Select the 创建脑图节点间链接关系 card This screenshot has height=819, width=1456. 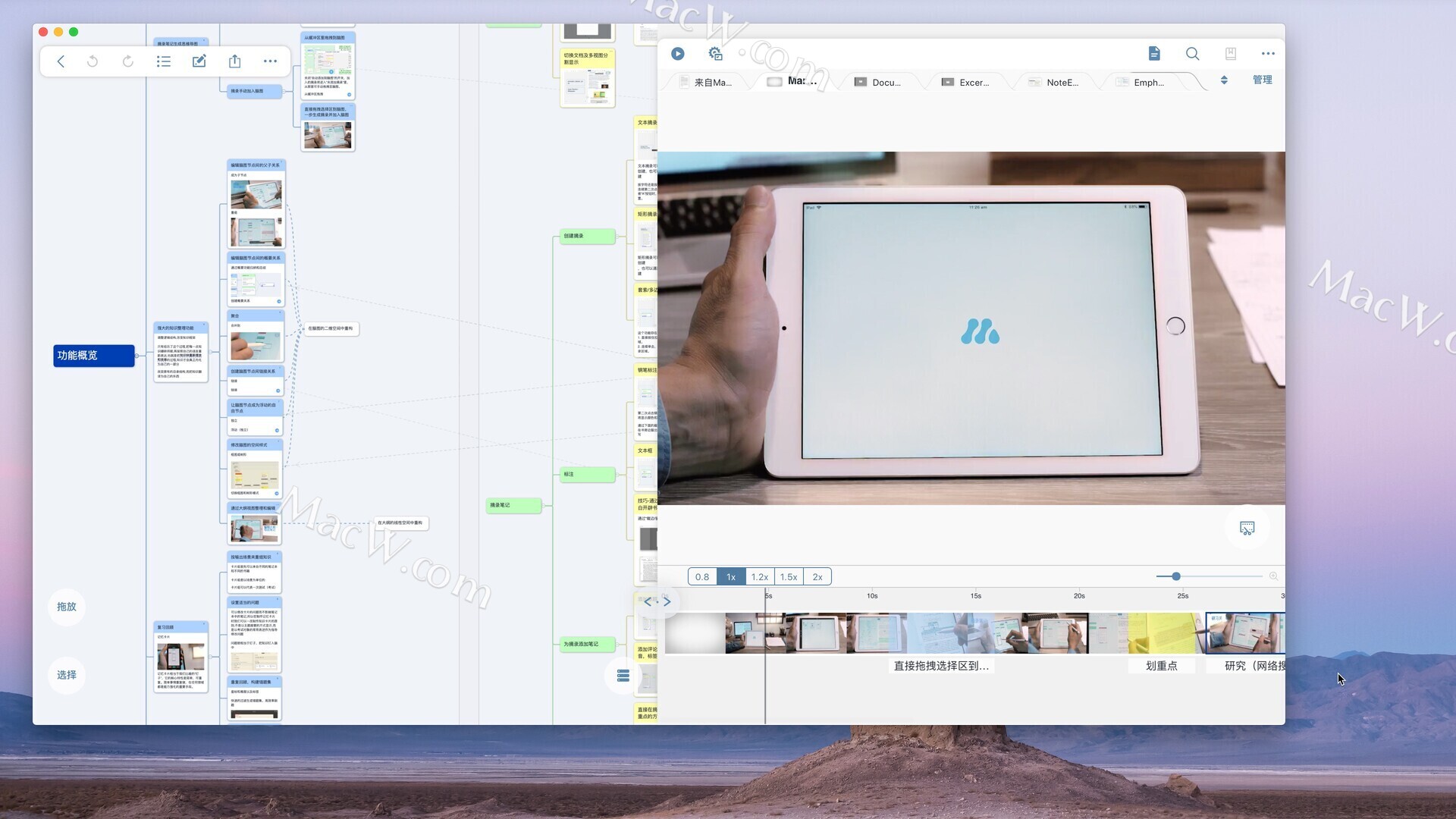pos(256,381)
